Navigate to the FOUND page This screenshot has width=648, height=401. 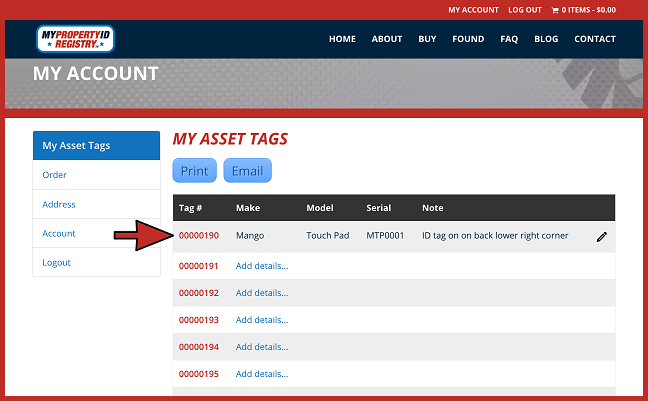[x=468, y=40]
